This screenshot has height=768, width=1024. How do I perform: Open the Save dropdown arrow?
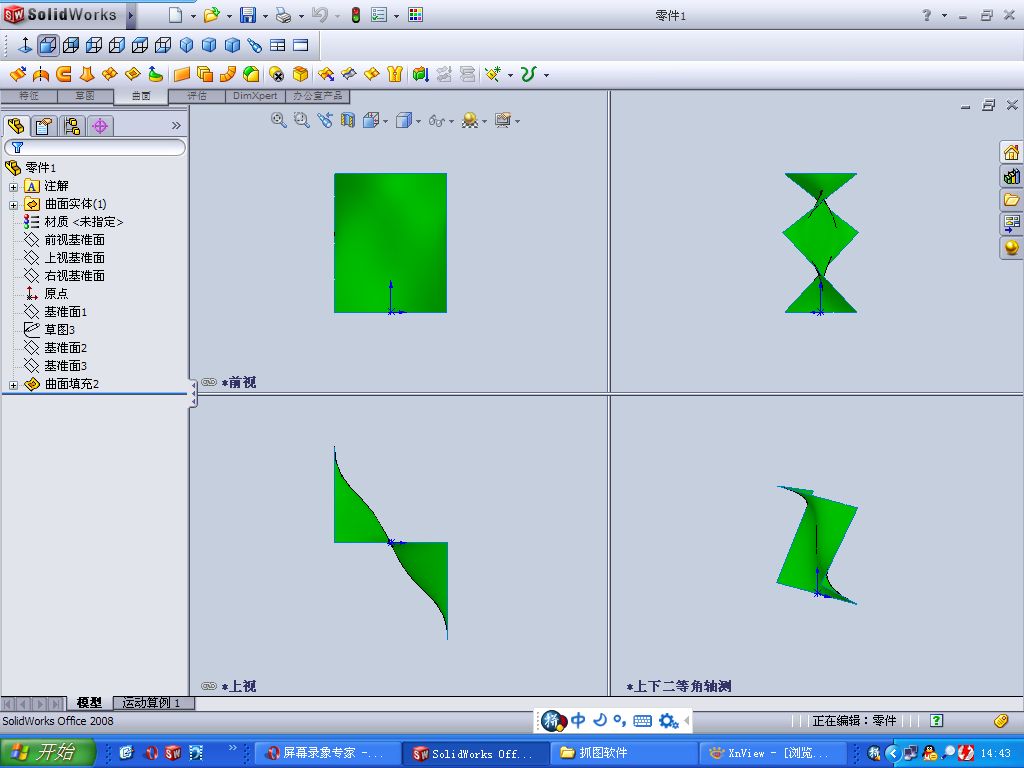click(265, 16)
